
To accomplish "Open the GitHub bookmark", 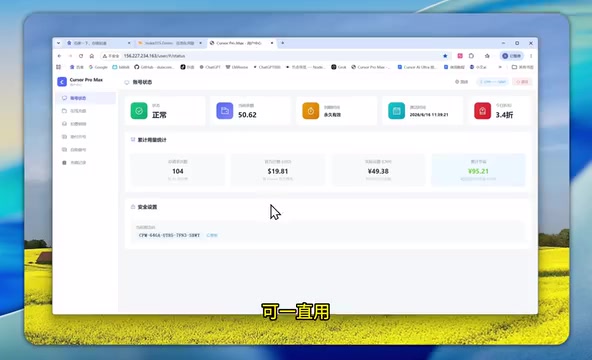I will pyautogui.click(x=154, y=67).
